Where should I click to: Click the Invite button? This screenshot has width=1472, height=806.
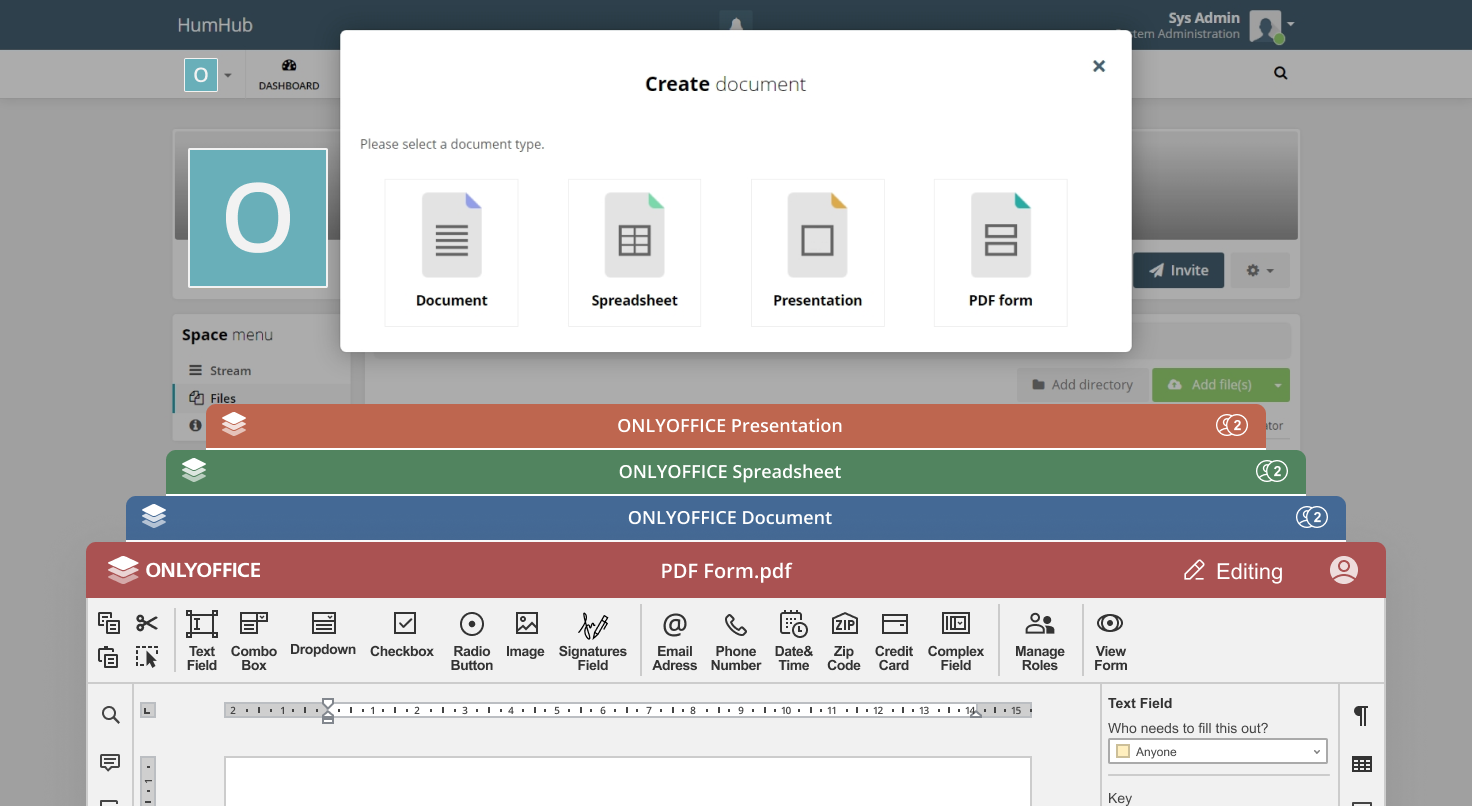[1178, 270]
